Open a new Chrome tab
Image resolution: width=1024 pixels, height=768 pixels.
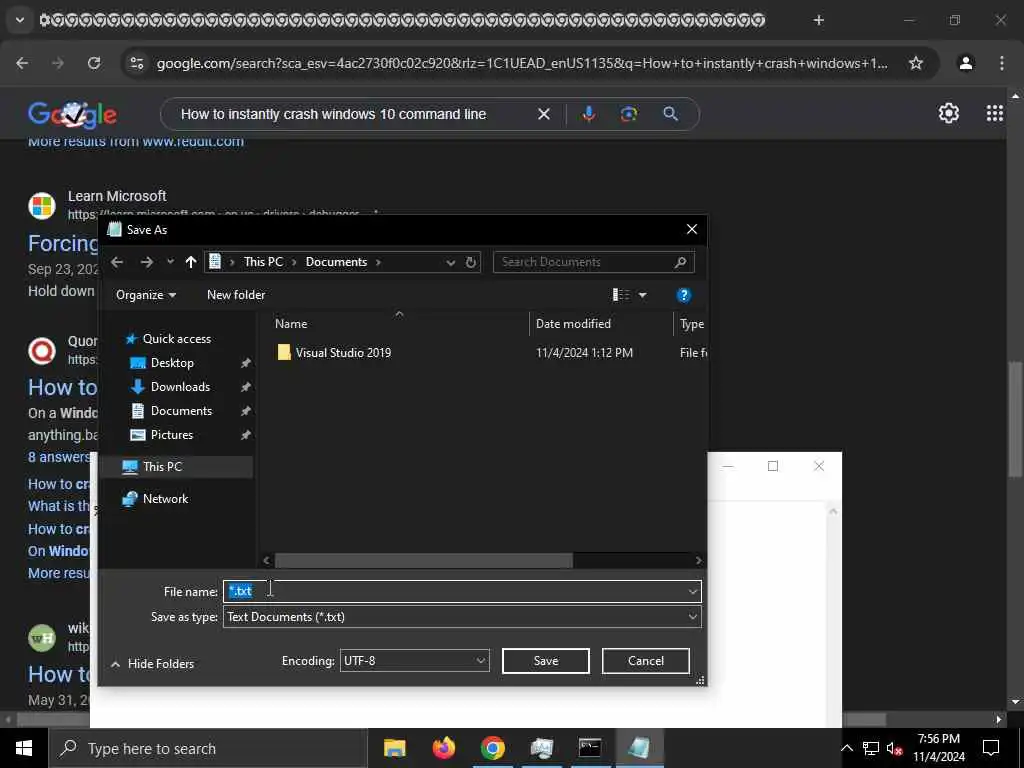point(818,20)
